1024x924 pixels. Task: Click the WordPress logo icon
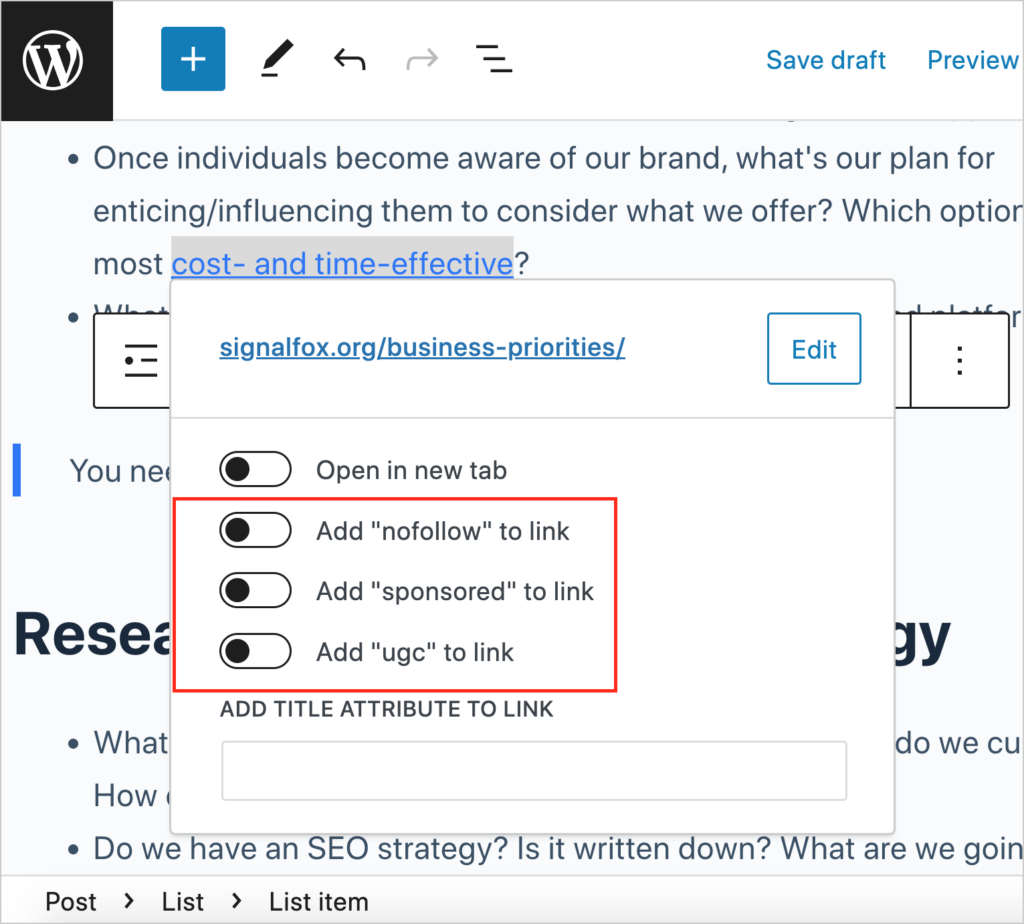pos(56,61)
